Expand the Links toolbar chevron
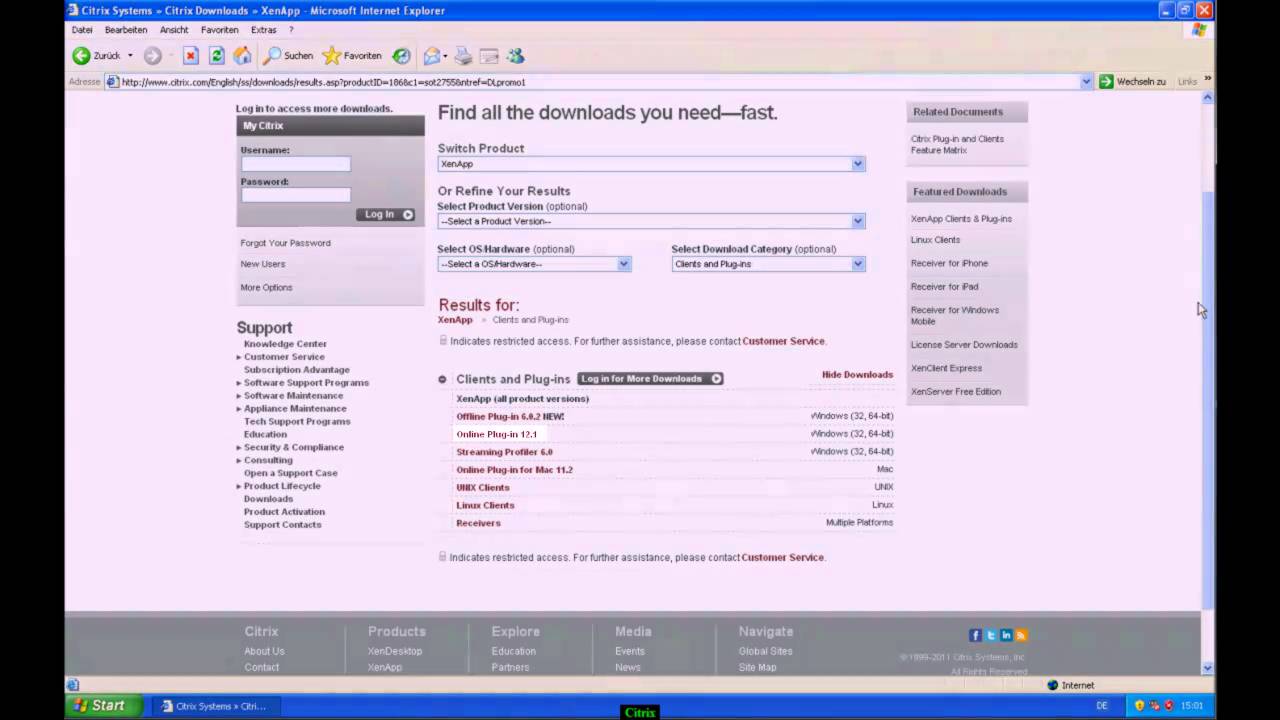This screenshot has height=720, width=1280. [x=1208, y=79]
